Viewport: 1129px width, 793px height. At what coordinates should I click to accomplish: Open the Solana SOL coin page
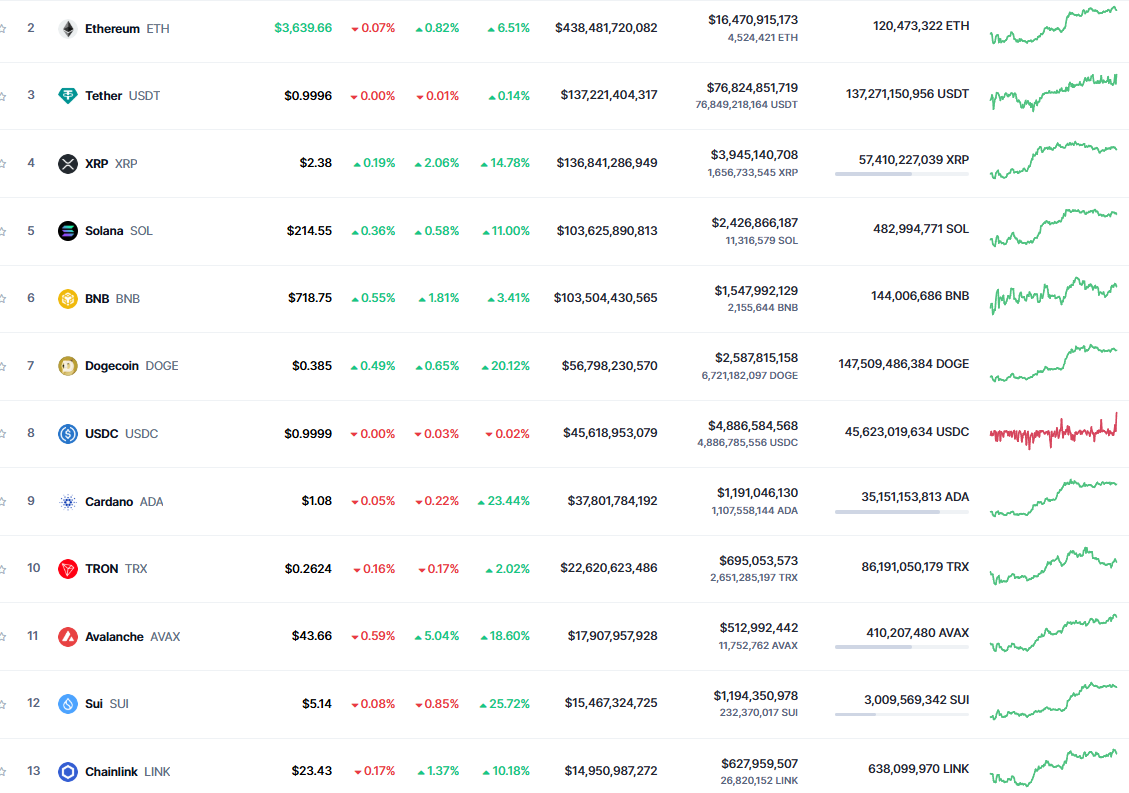[x=119, y=231]
